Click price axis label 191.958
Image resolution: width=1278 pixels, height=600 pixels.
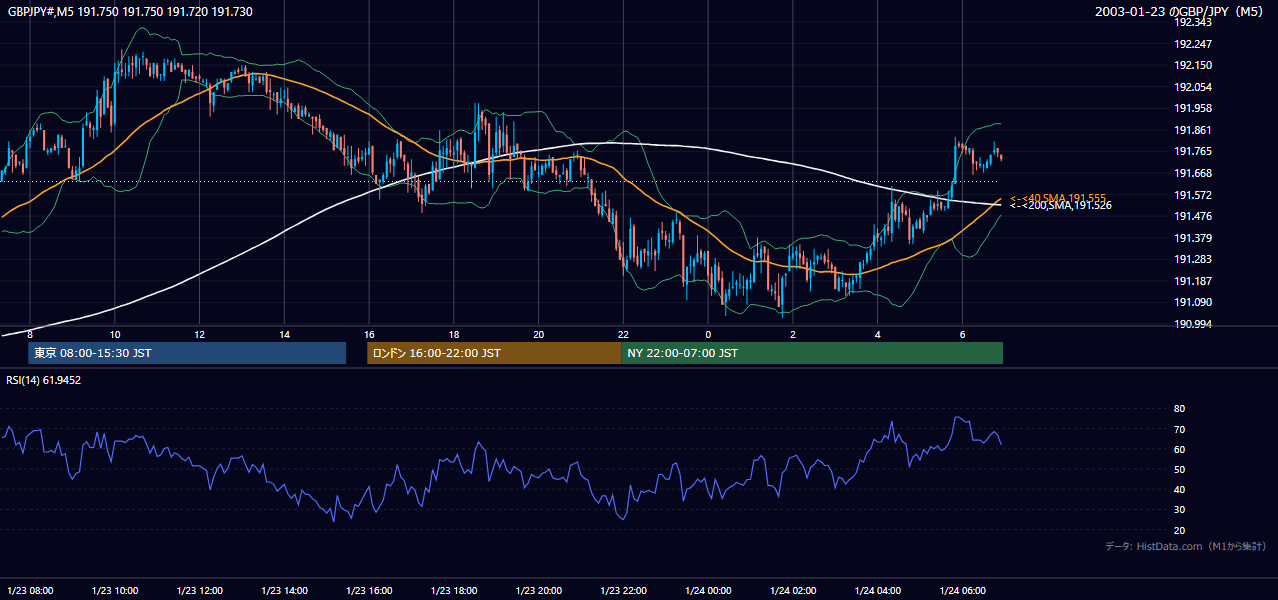[1193, 108]
